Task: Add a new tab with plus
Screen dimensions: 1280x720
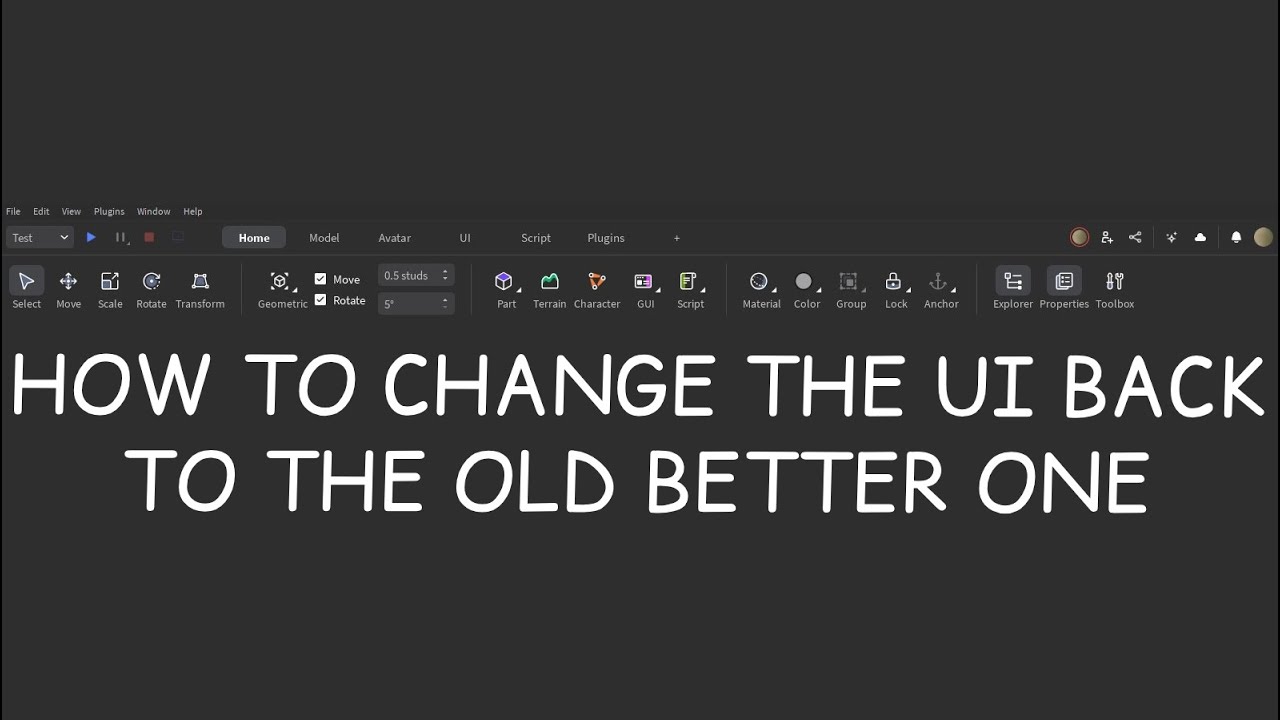Action: tap(677, 238)
